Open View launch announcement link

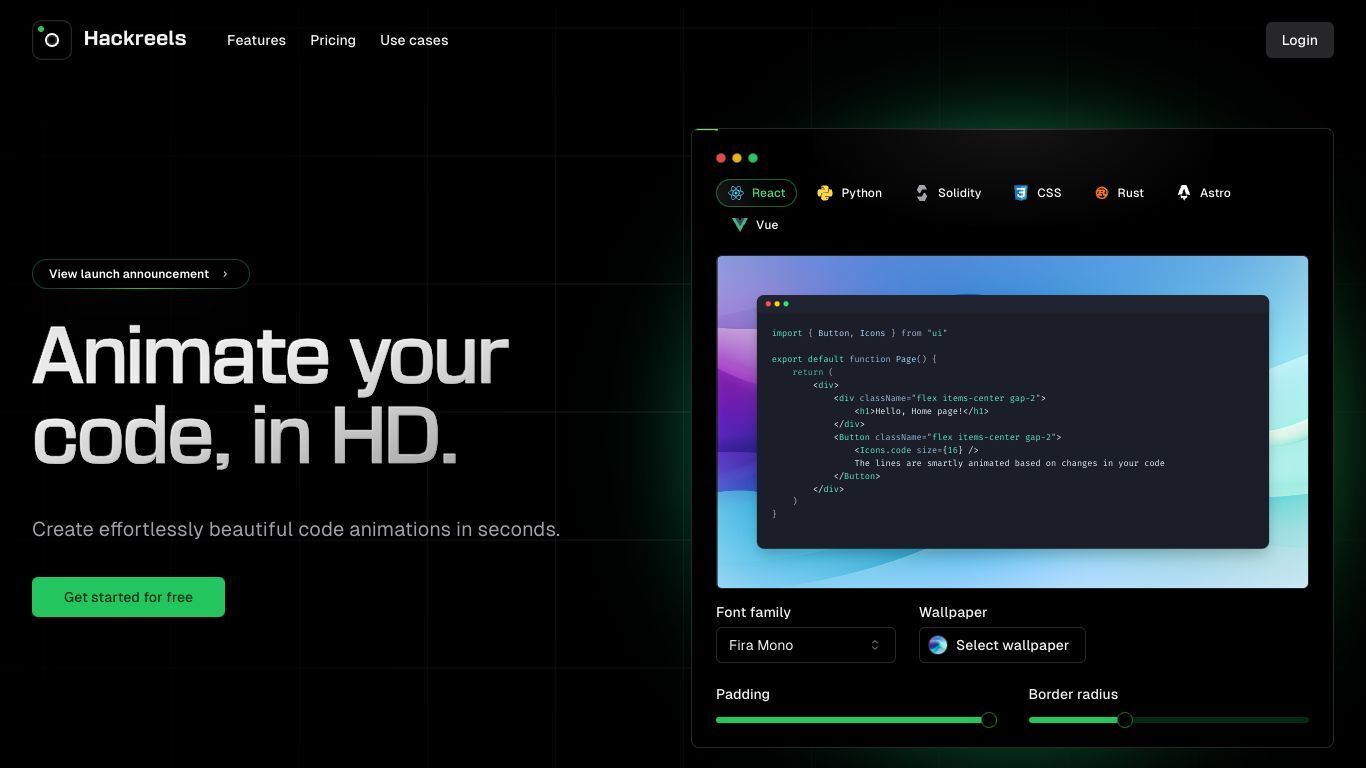141,274
